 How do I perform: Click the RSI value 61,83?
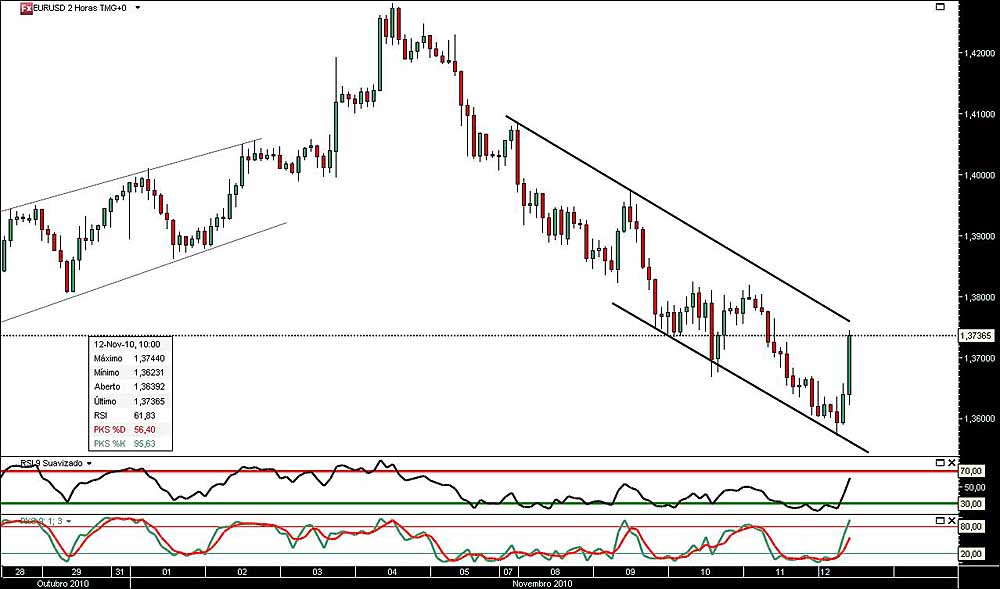click(144, 416)
